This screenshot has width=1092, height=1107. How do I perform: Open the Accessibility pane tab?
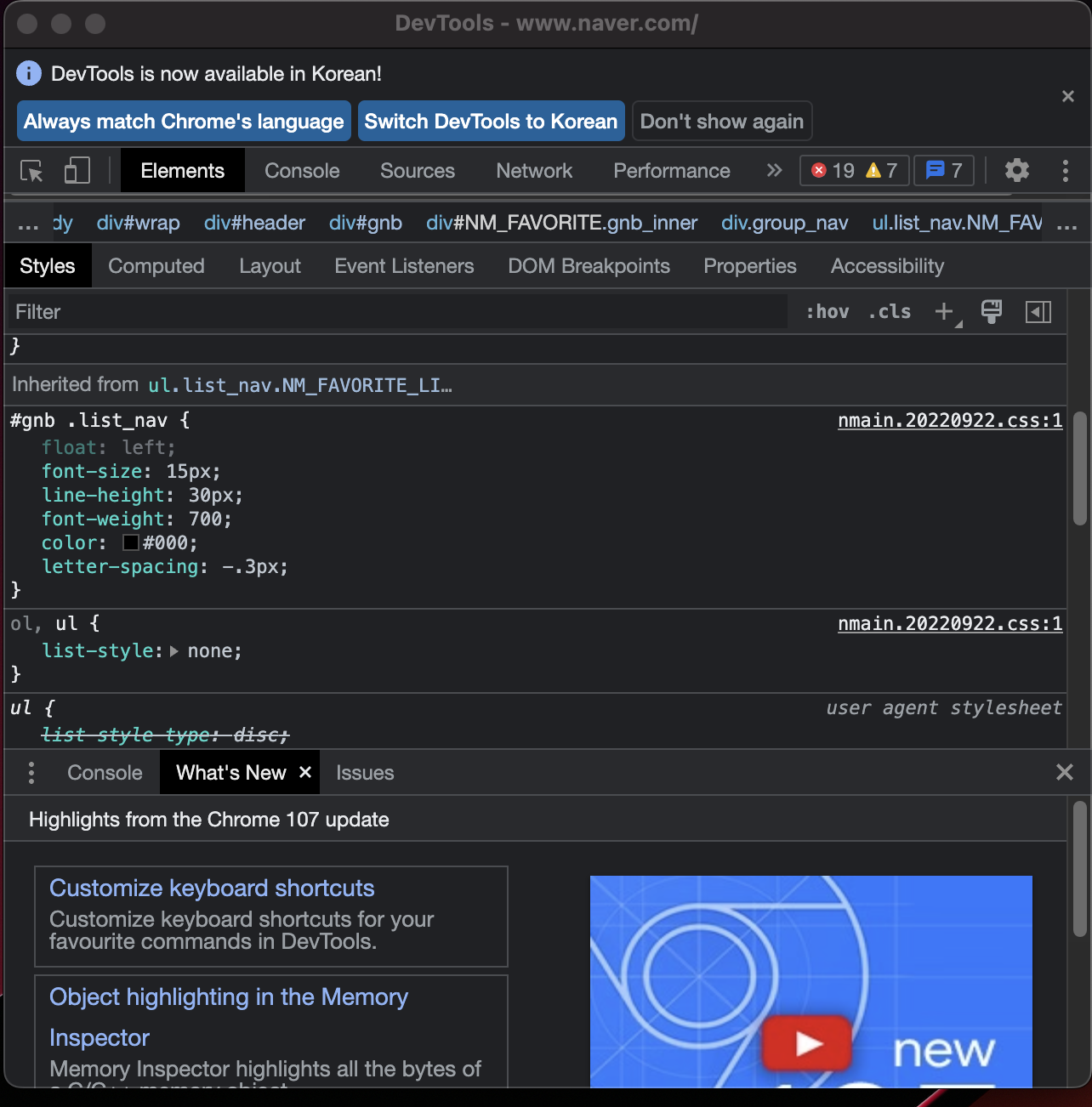point(887,266)
